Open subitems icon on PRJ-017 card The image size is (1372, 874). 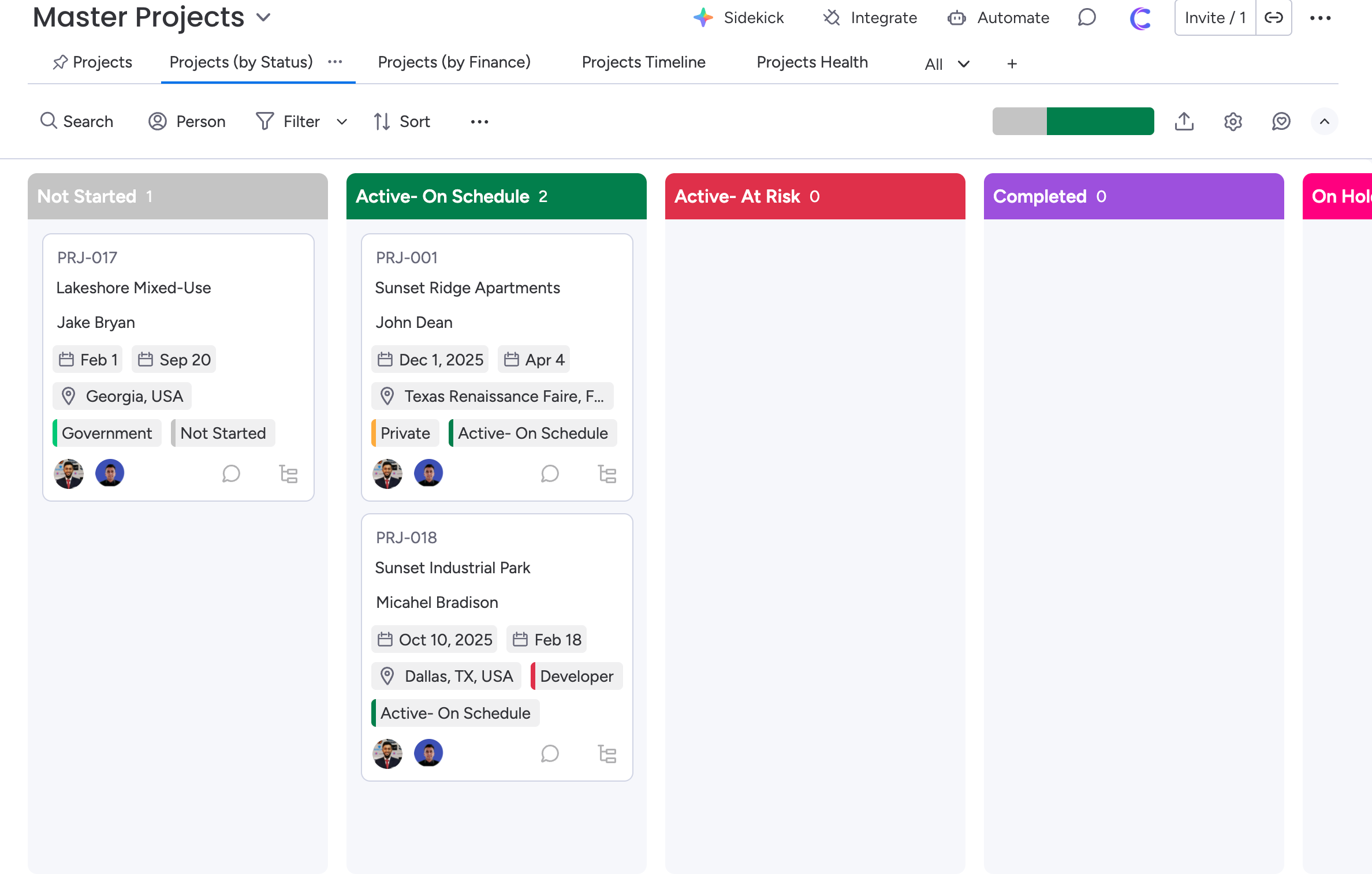pyautogui.click(x=288, y=474)
